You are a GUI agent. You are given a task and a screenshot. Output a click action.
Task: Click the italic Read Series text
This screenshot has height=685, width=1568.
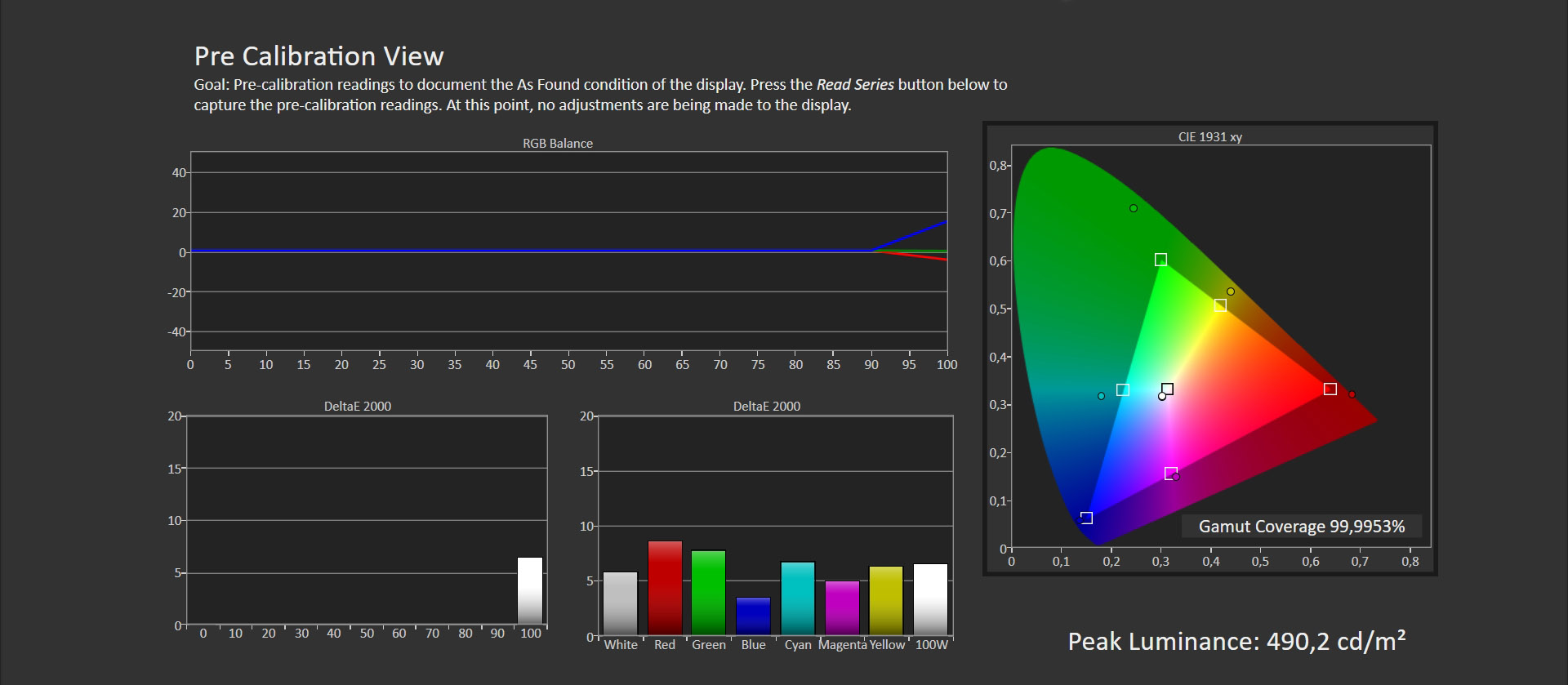855,85
